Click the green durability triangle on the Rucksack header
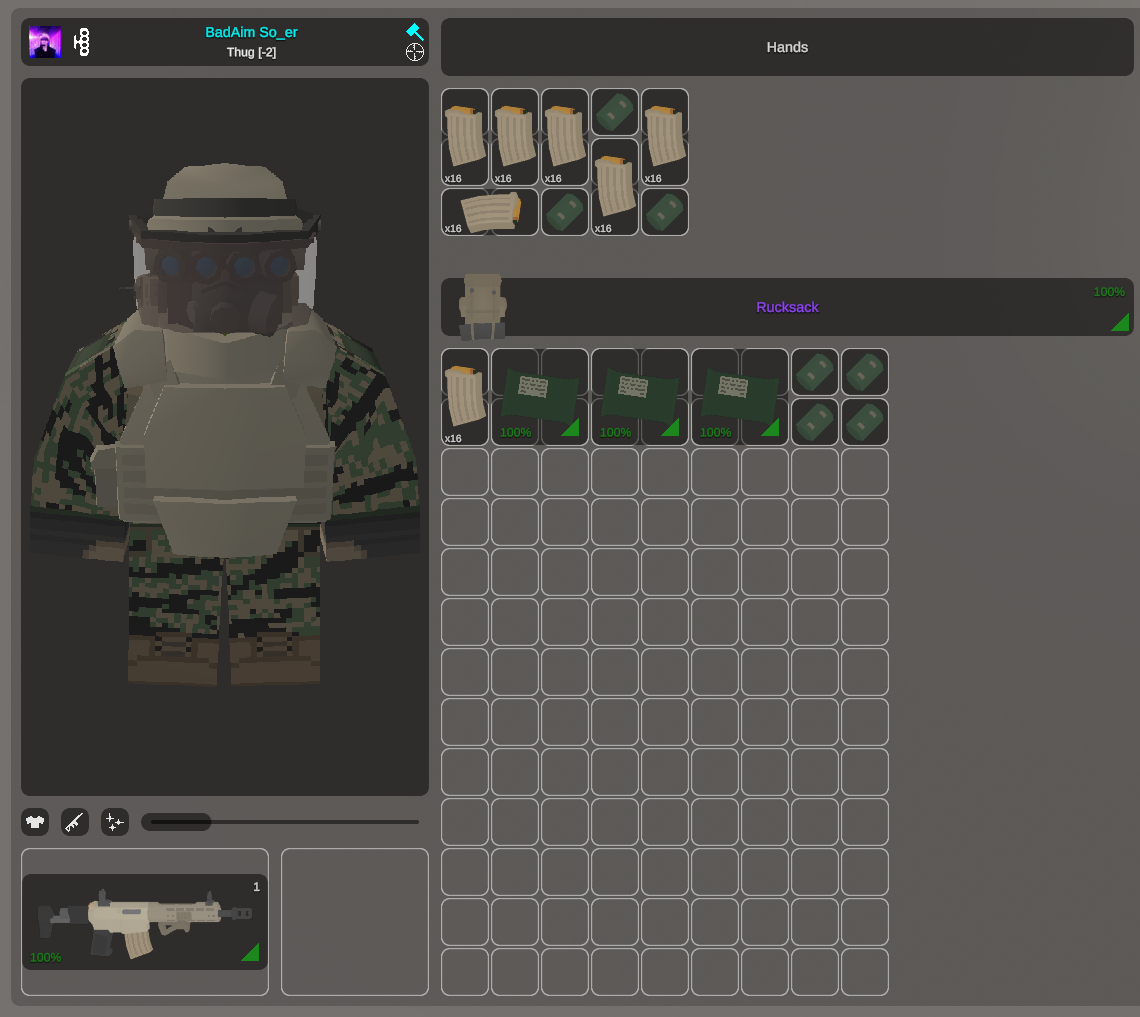The image size is (1140, 1017). tap(1122, 323)
